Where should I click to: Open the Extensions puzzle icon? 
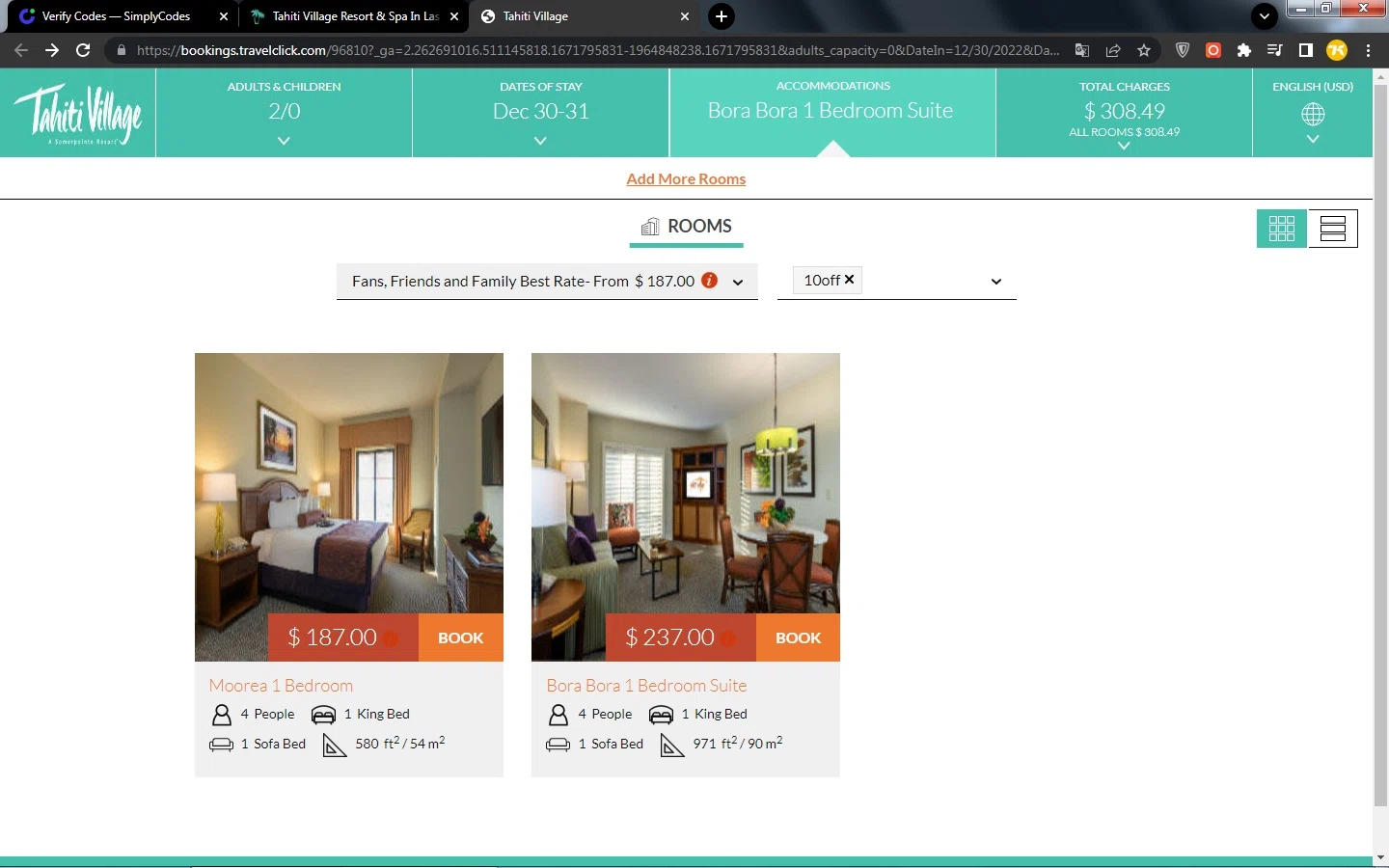[1244, 50]
